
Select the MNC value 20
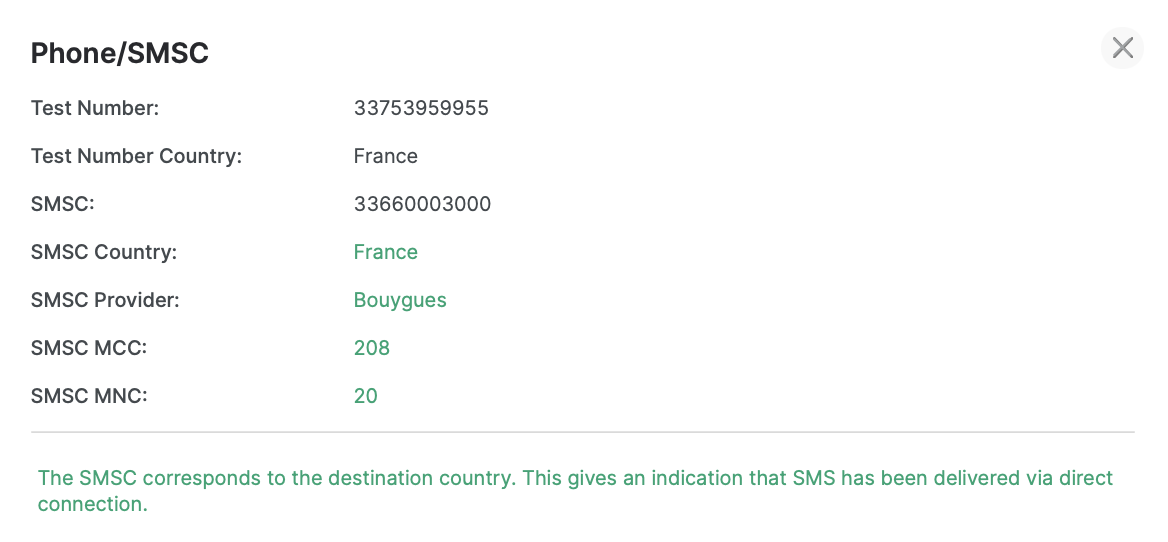tap(365, 396)
